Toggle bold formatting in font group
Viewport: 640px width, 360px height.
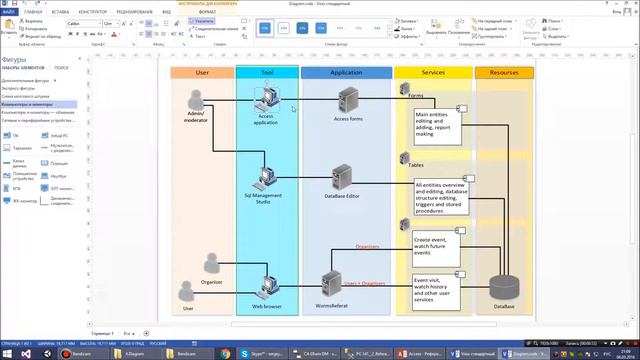[70, 34]
